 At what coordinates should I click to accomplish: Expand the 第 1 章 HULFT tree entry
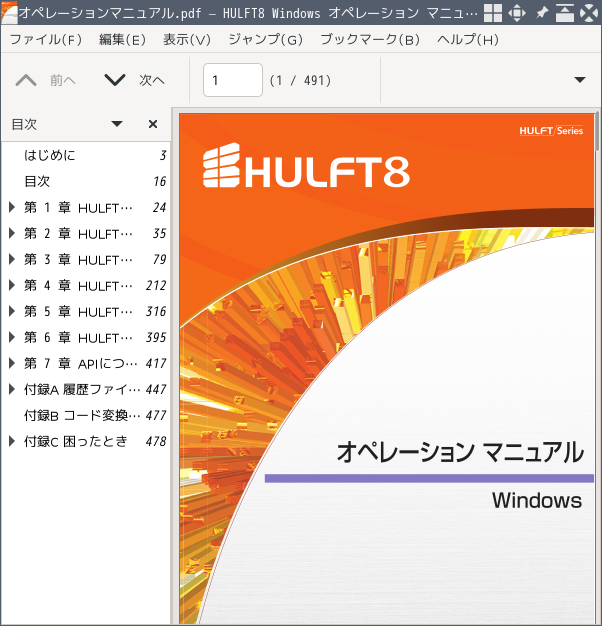[x=12, y=207]
